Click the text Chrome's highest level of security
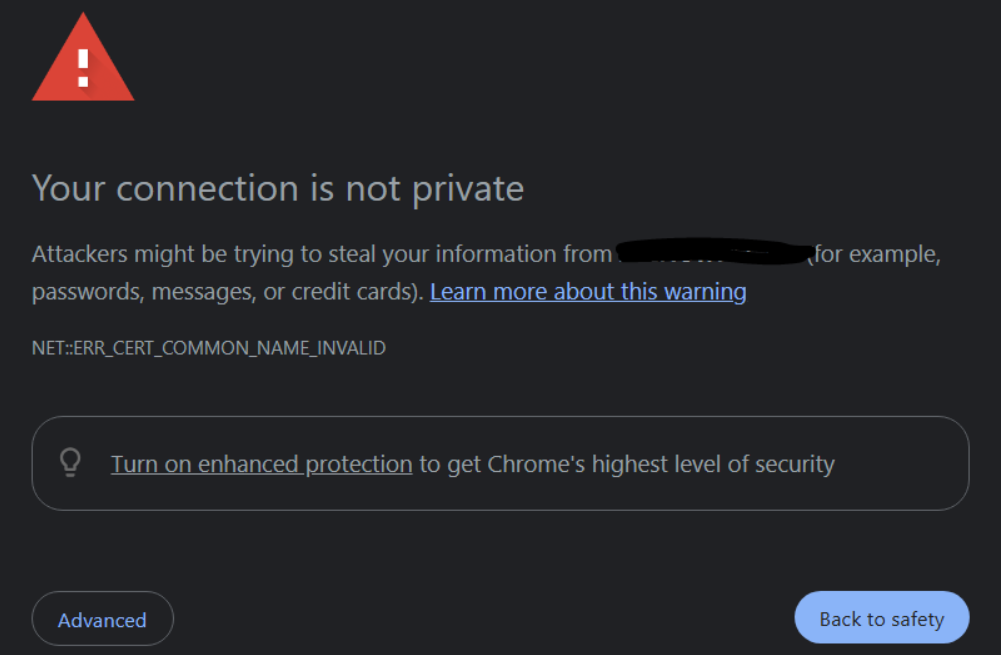The image size is (1001, 655). (x=660, y=464)
